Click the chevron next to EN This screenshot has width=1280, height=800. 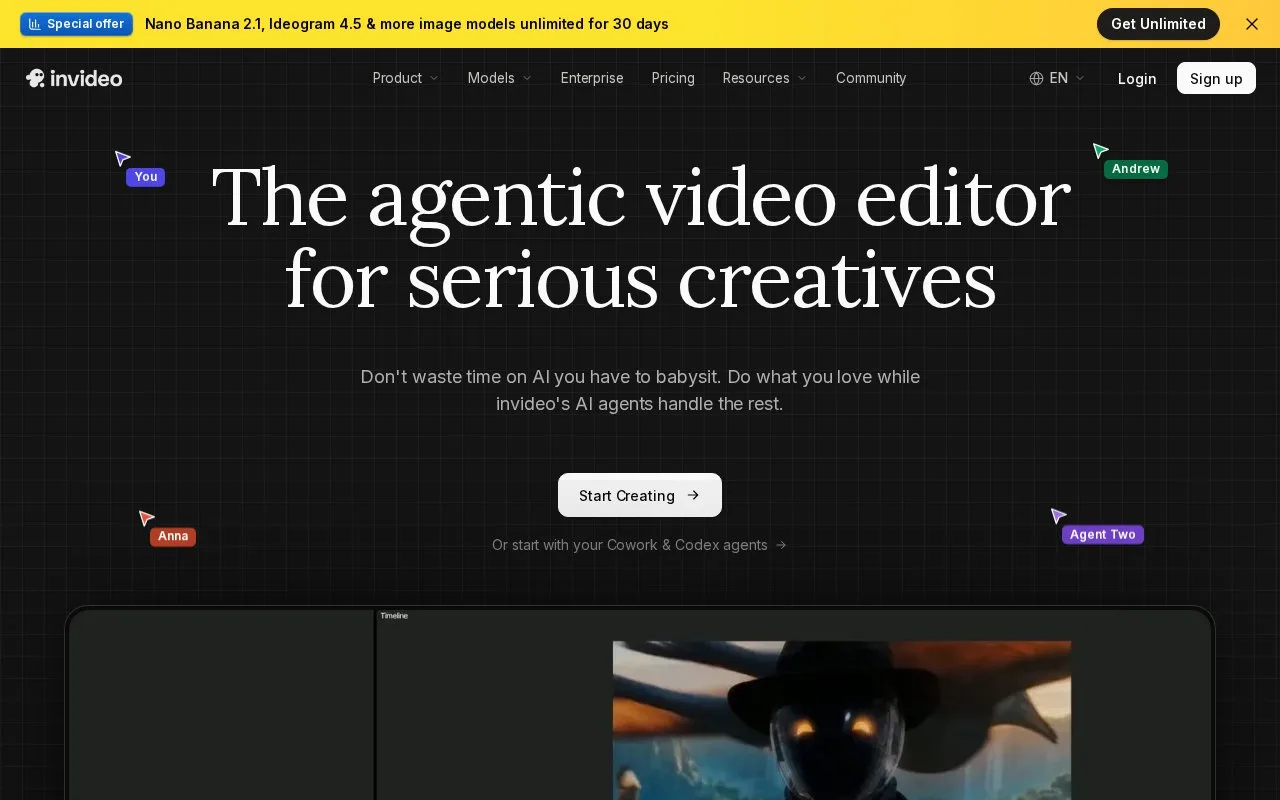(1080, 78)
